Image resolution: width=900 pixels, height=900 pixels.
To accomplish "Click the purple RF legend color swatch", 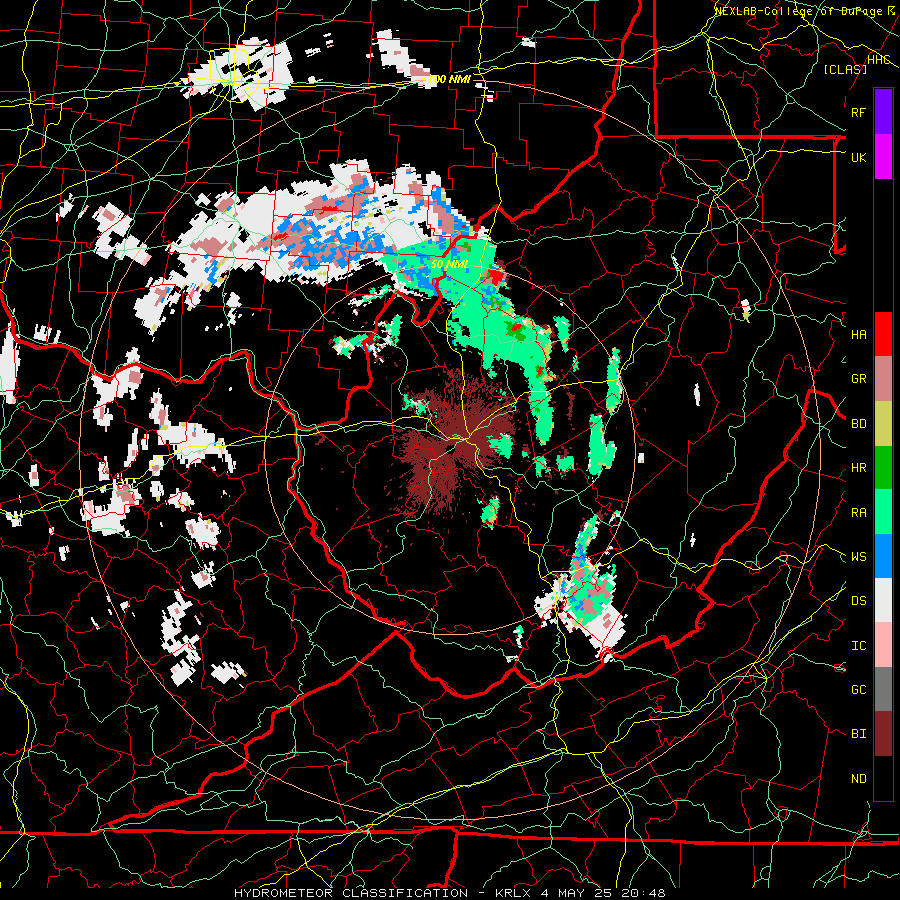I will [883, 112].
